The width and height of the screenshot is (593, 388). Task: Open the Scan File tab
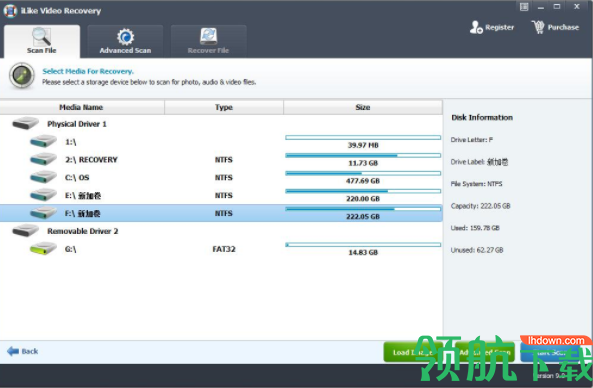tap(42, 41)
